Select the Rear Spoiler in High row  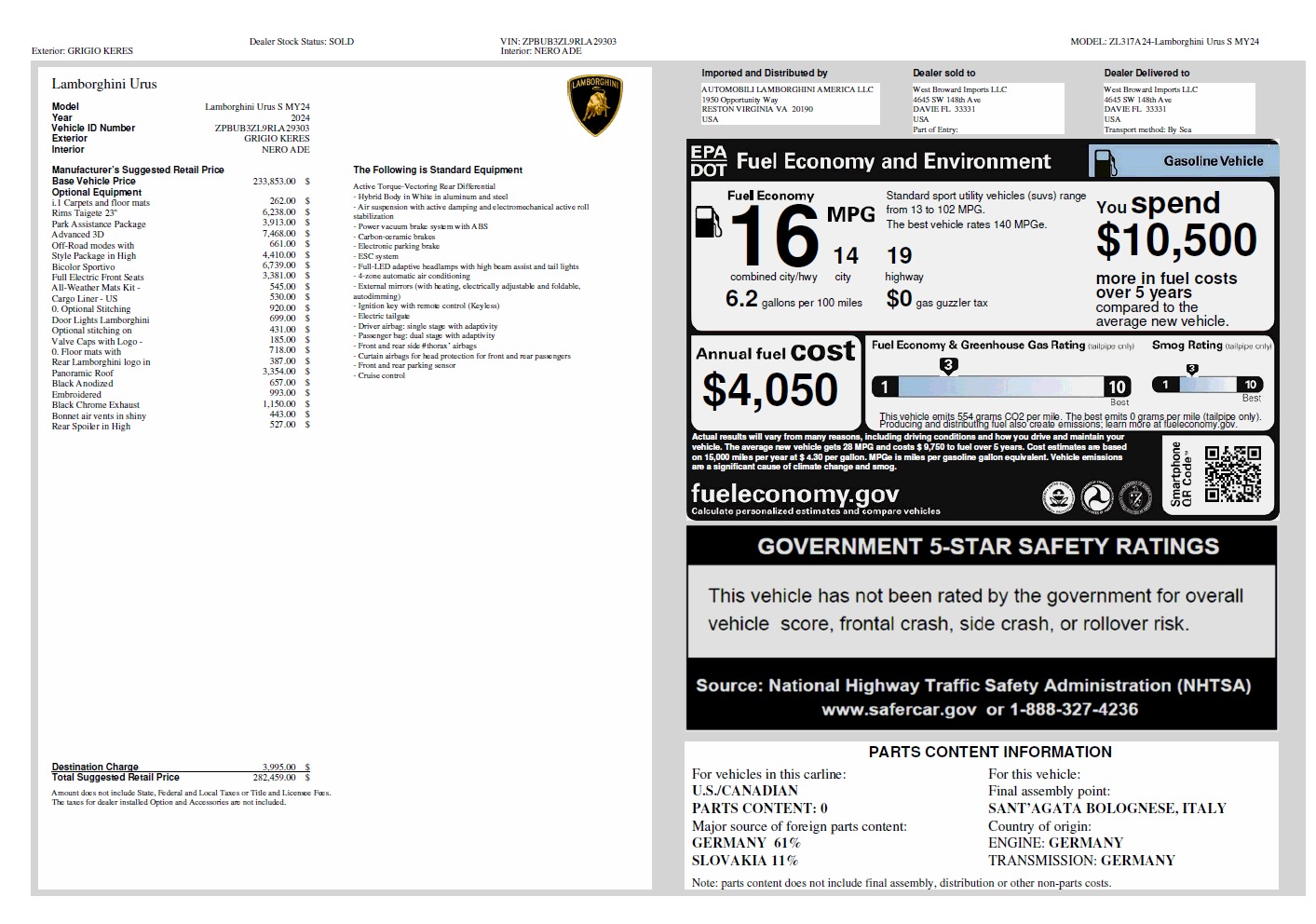click(181, 426)
